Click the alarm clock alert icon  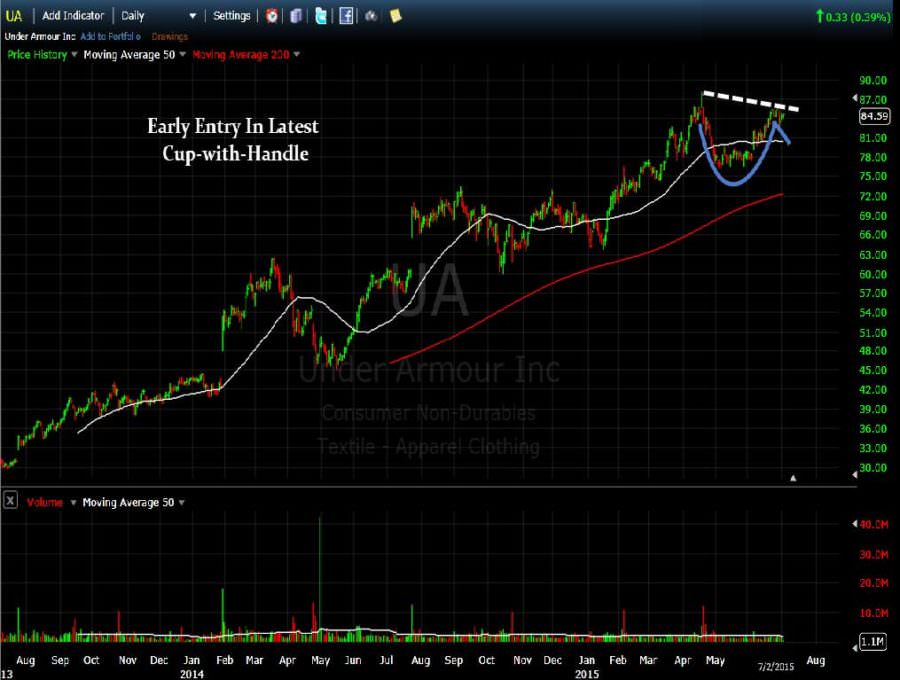pyautogui.click(x=272, y=15)
